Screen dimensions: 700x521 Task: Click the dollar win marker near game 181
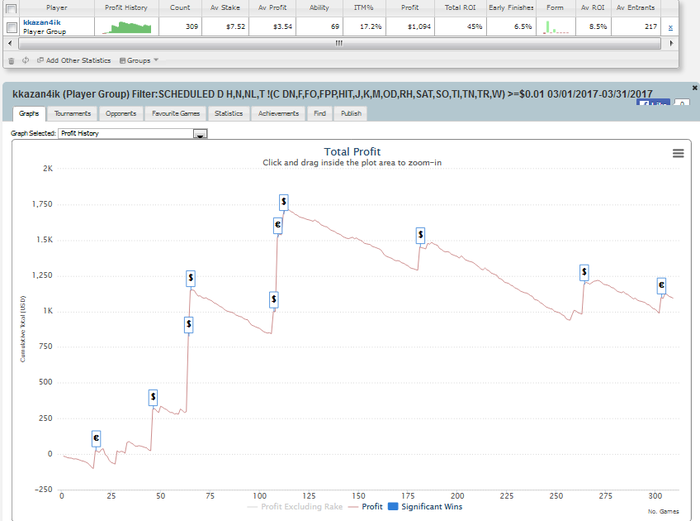[420, 235]
